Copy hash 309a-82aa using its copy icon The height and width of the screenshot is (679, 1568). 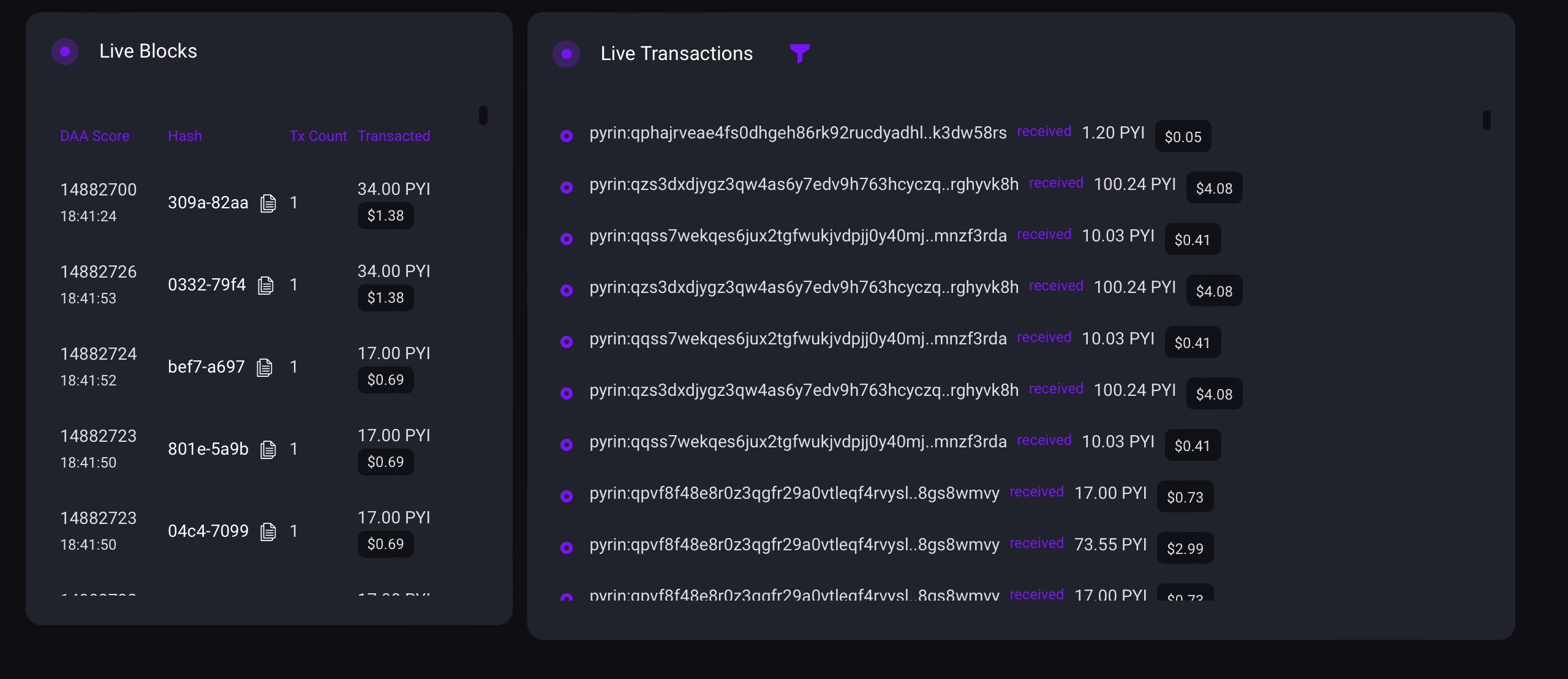(x=268, y=203)
